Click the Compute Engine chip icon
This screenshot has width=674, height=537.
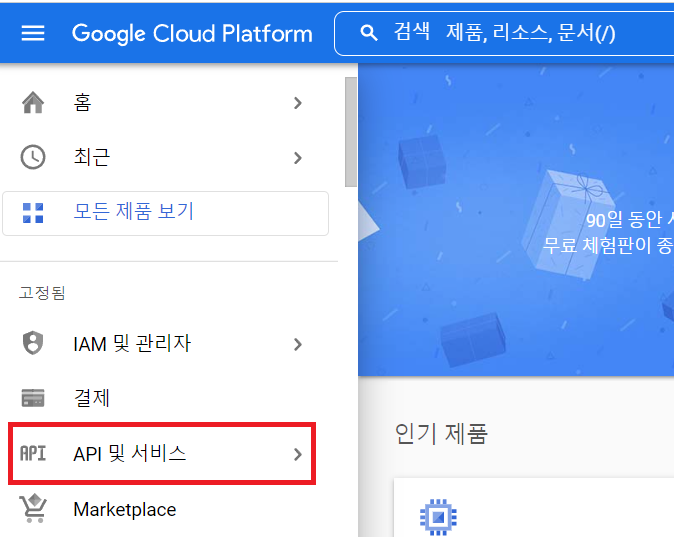point(438,517)
